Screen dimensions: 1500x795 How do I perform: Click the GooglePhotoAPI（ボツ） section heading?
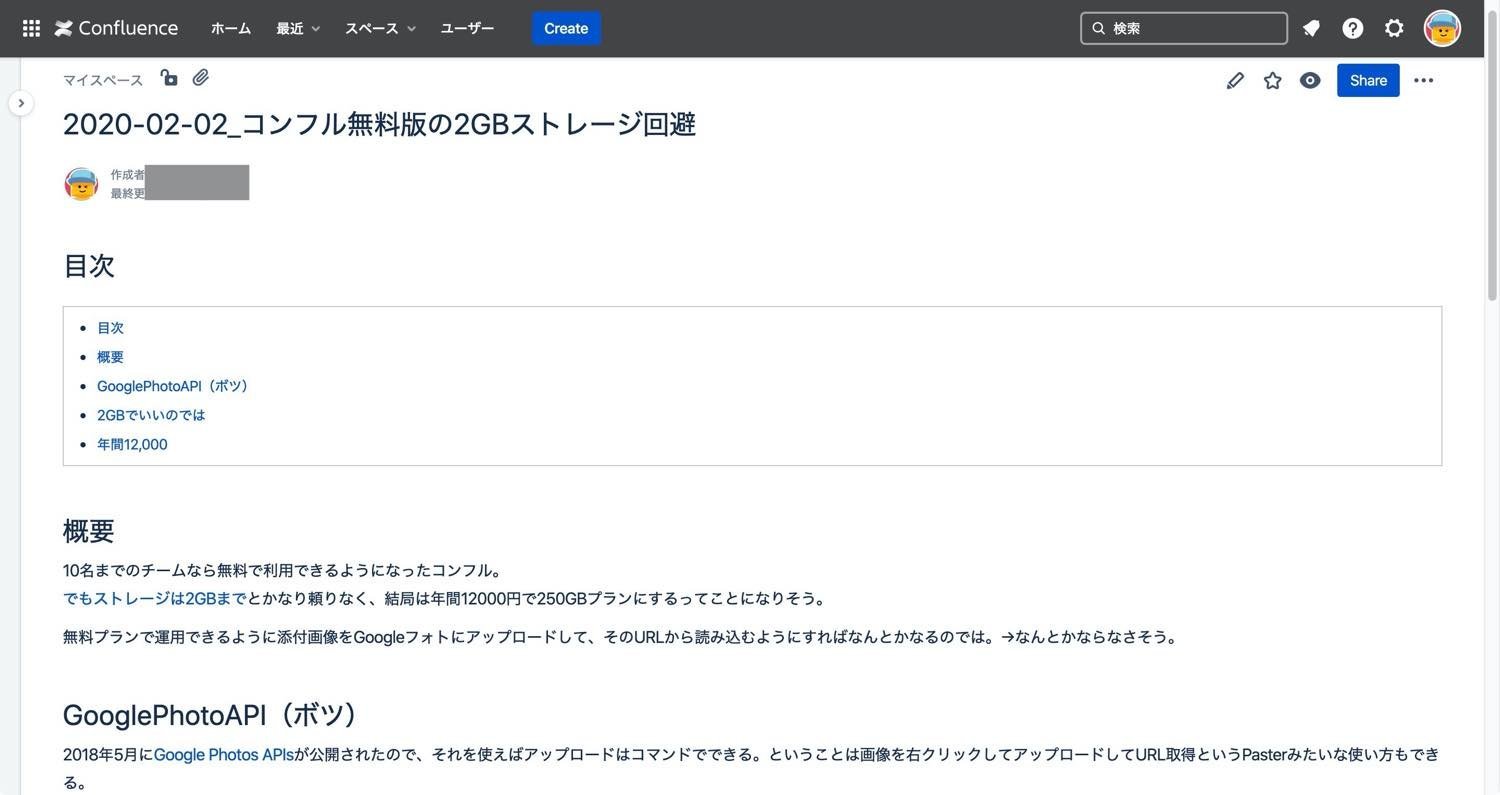212,715
